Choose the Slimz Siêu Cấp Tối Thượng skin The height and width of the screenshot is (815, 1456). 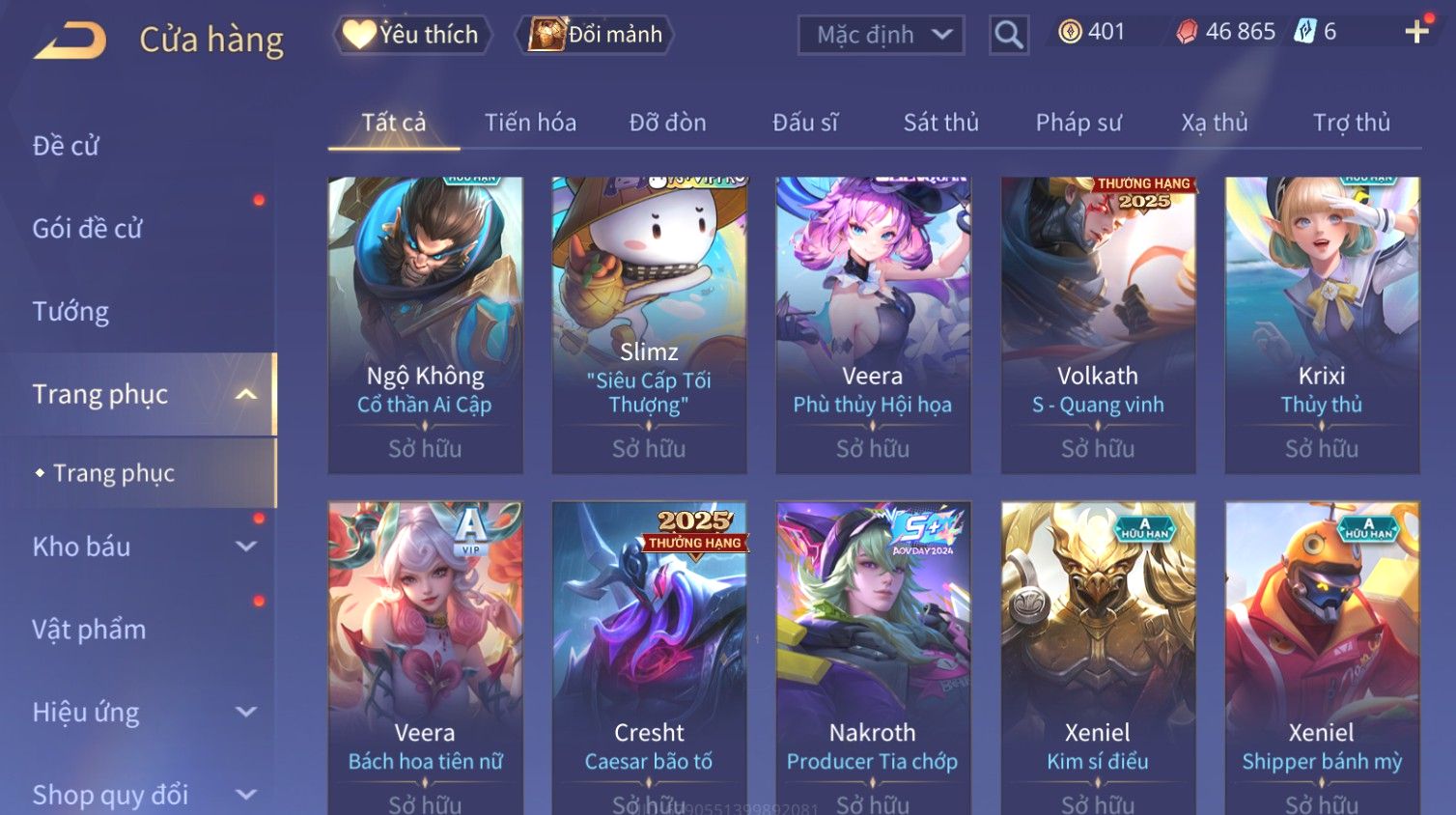[649, 325]
